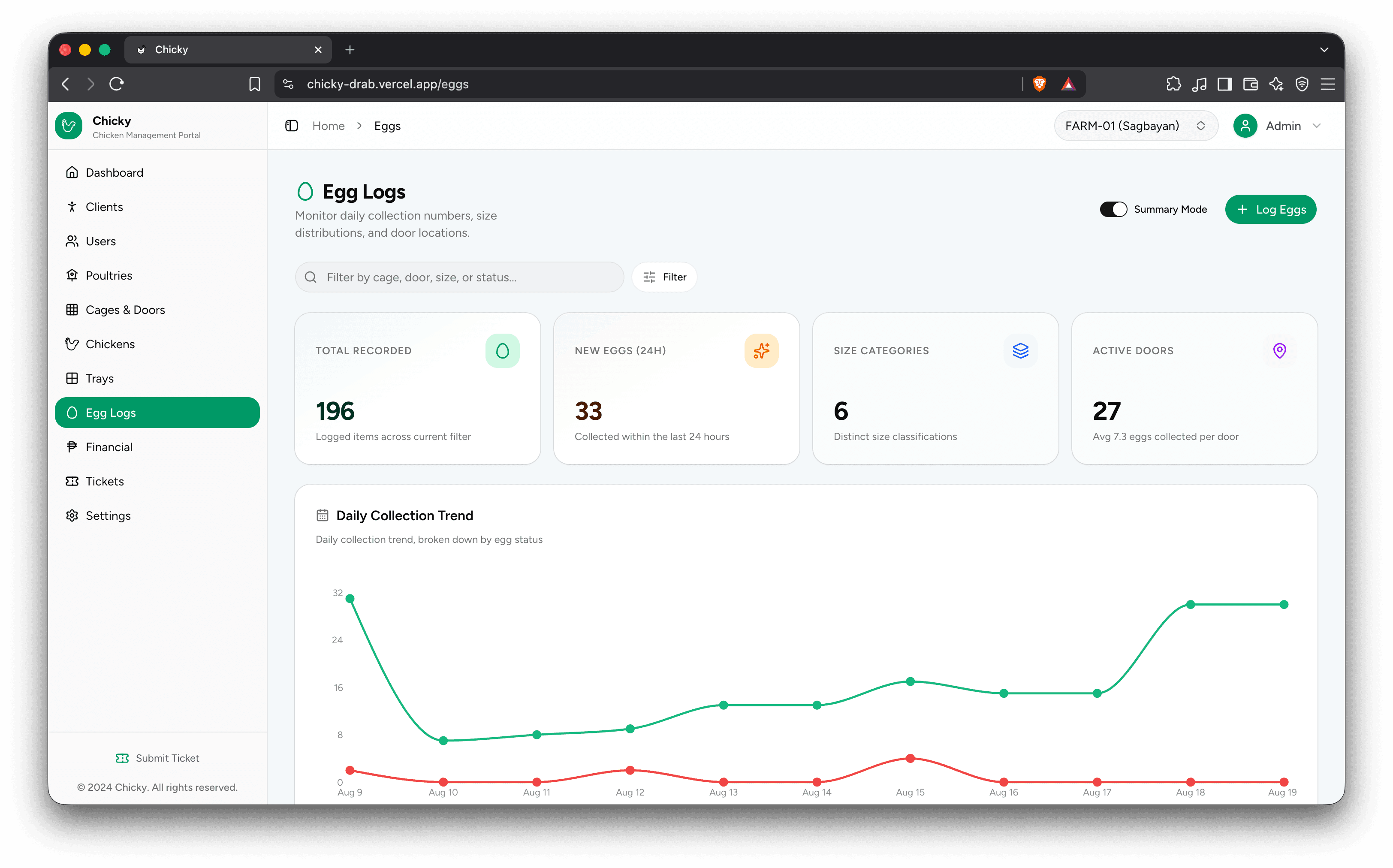This screenshot has width=1393, height=868.
Task: Click the Submit Ticket link
Action: tap(157, 758)
